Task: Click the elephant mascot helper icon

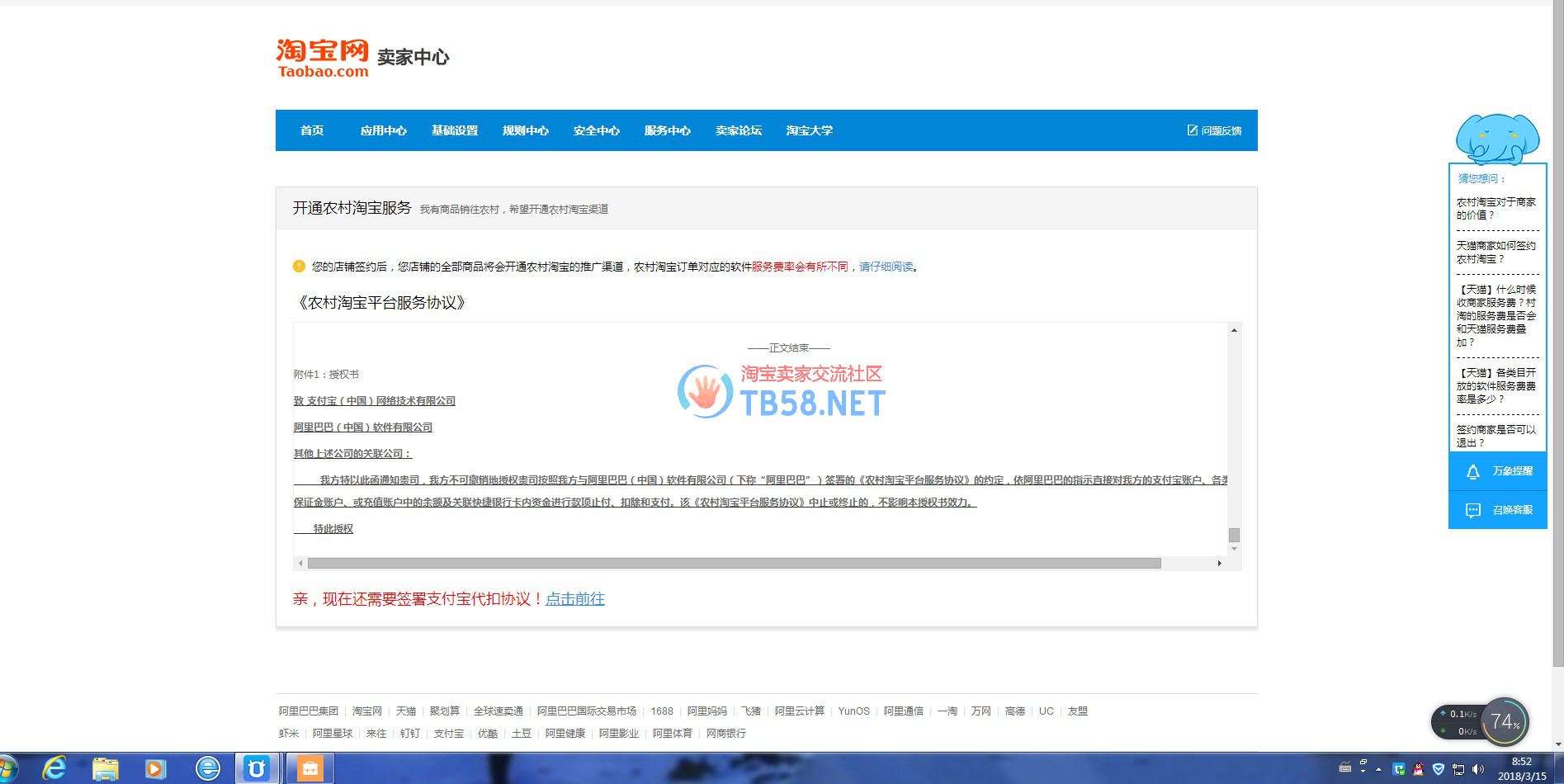Action: coord(1497,138)
